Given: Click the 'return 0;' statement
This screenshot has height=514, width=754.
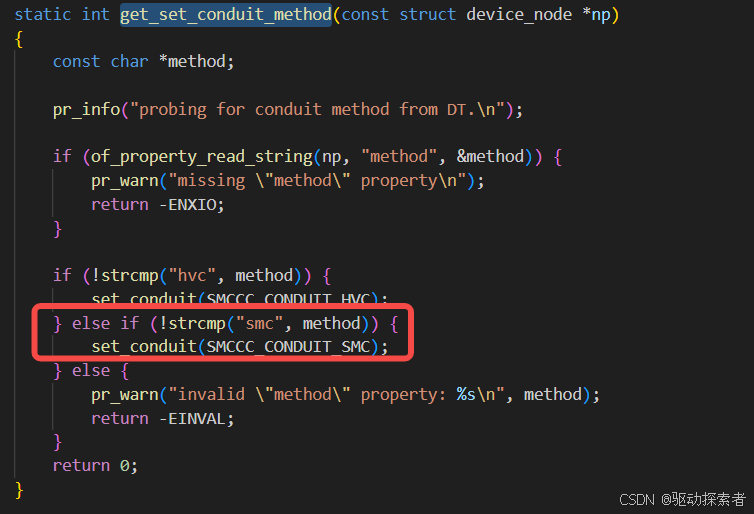Looking at the screenshot, I should [x=95, y=465].
